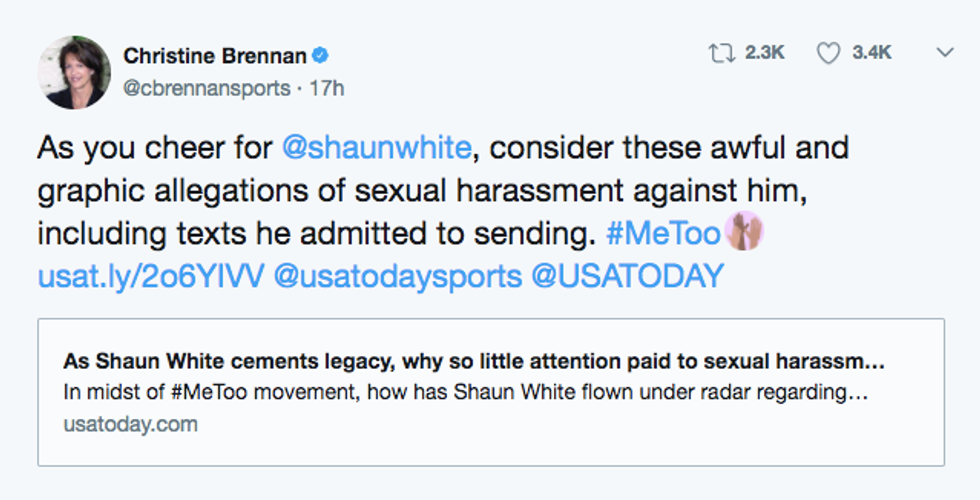Click the retweet arrows icon

click(720, 53)
